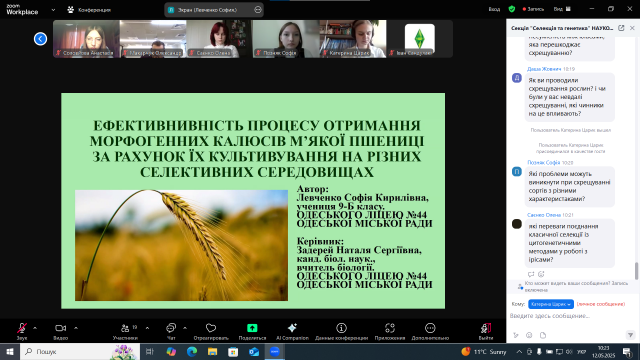Open the clock and date flyout
640x360 pixels.
[604, 351]
